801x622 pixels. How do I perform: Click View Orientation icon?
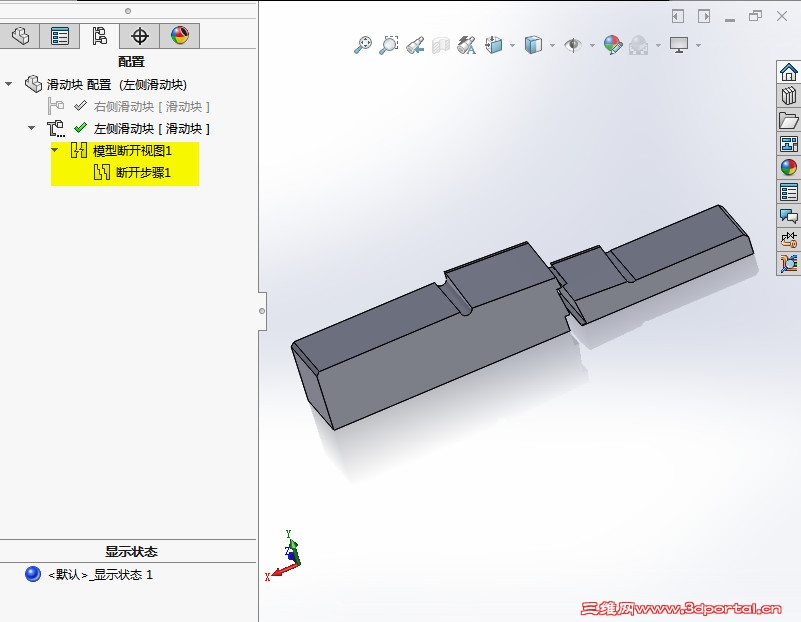(494, 45)
